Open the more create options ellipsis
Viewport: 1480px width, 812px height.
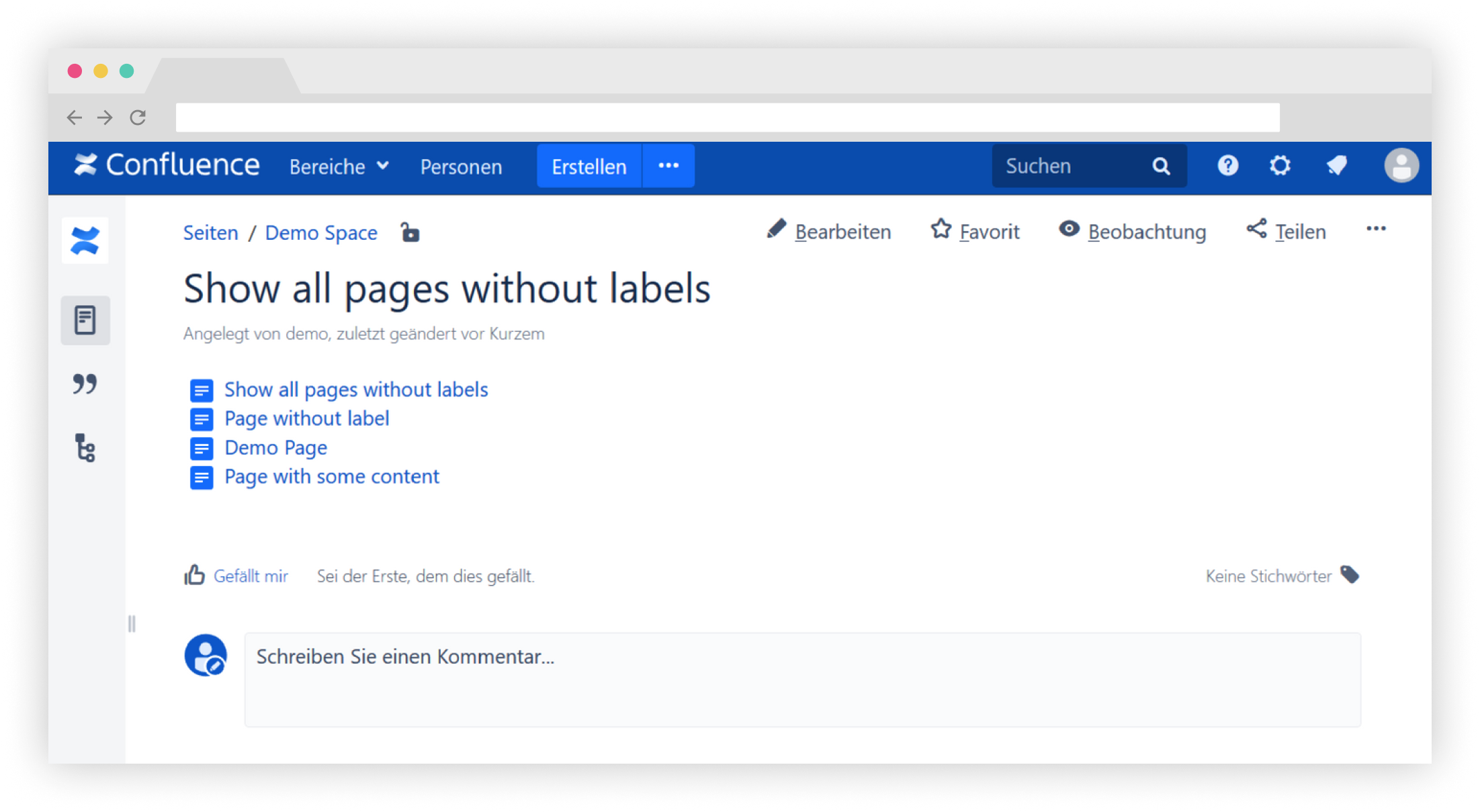(x=668, y=166)
